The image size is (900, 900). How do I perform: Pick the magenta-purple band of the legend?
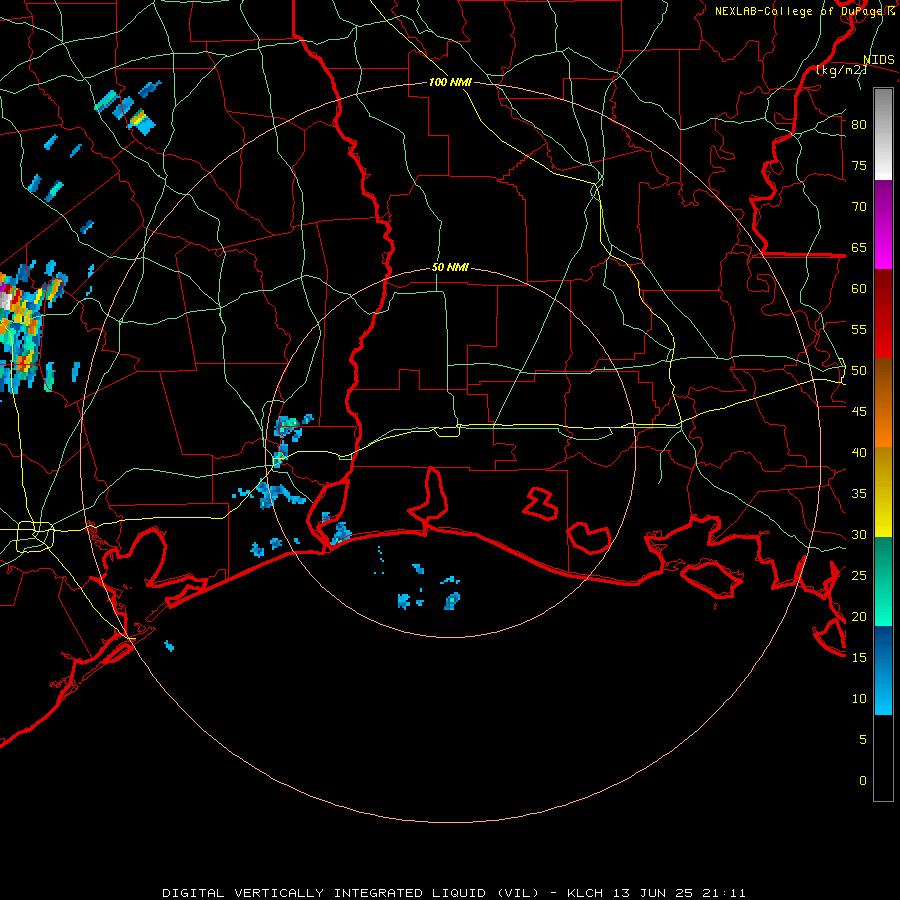883,225
